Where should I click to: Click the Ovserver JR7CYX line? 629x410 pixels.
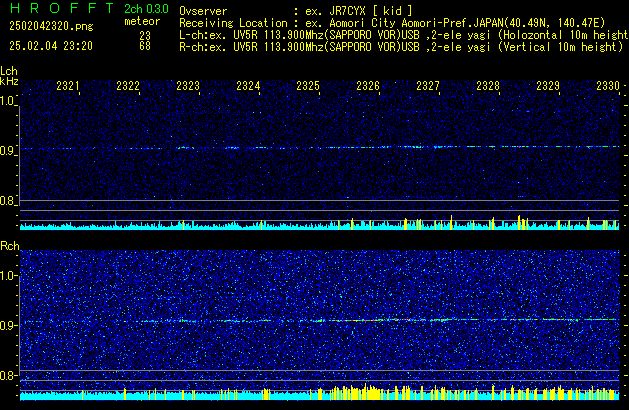pos(296,11)
